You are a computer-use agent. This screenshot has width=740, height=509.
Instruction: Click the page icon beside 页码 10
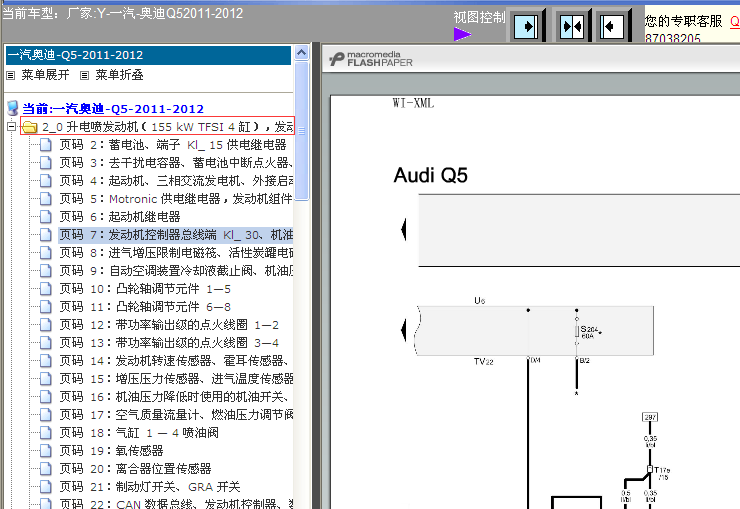click(x=46, y=289)
